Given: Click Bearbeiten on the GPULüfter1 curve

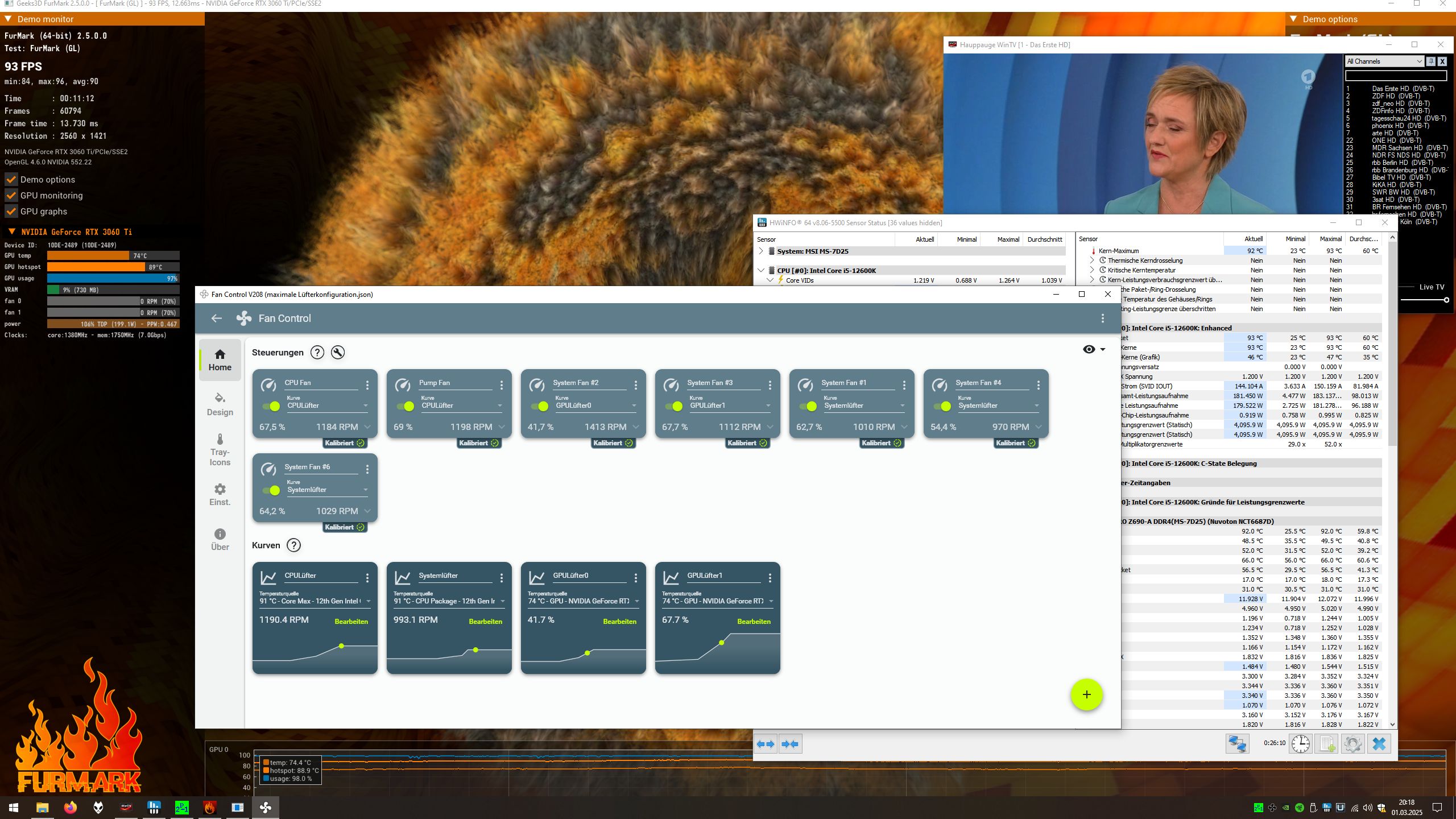Looking at the screenshot, I should [754, 622].
